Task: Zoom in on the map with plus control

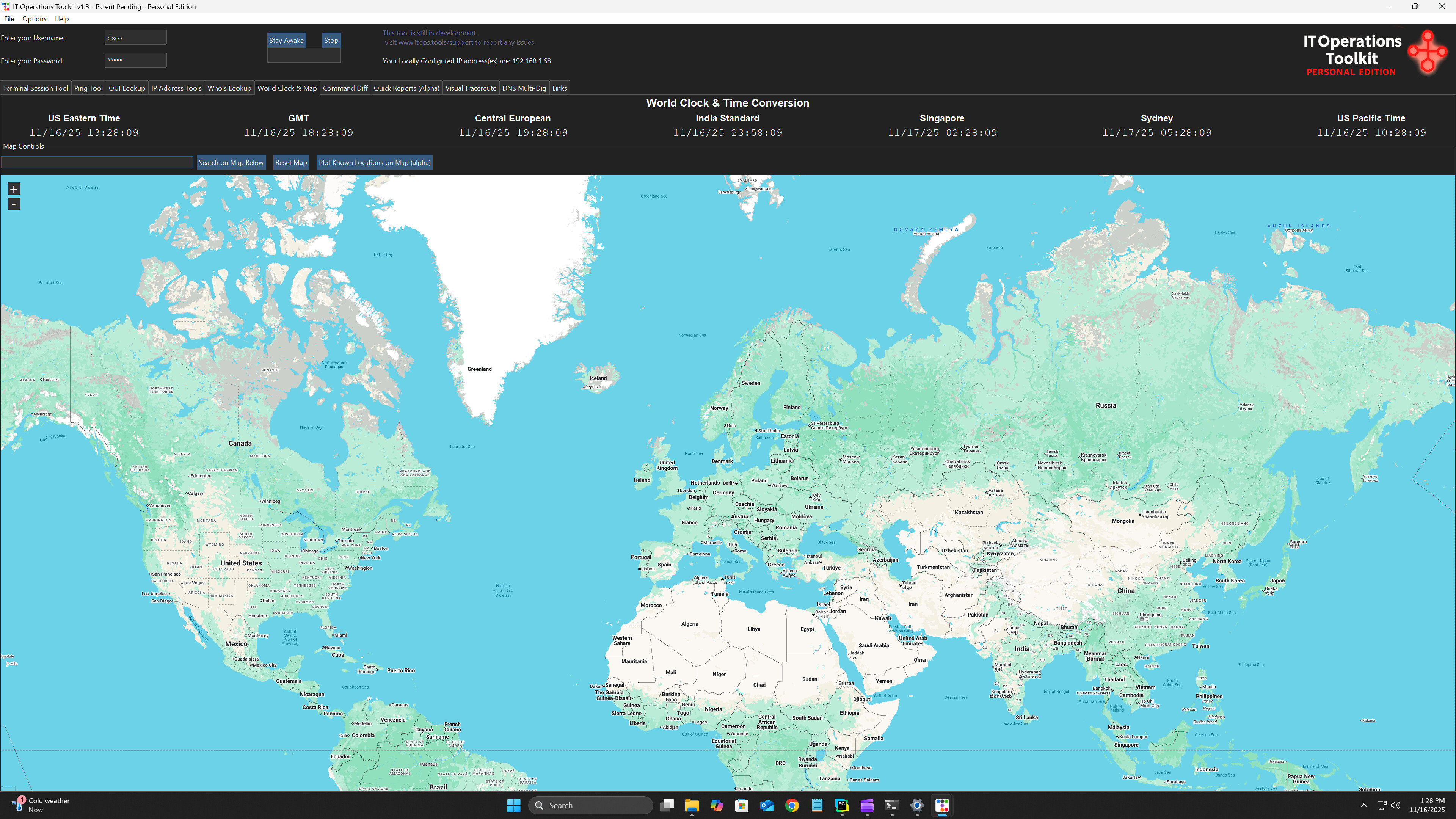Action: (x=14, y=188)
